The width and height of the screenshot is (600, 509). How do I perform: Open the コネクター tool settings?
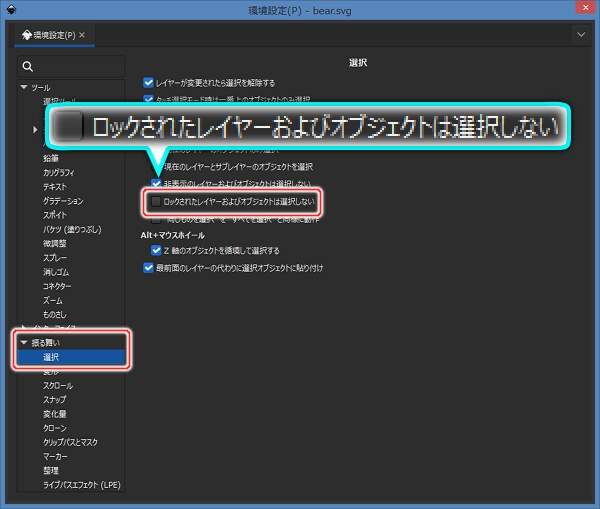point(57,286)
